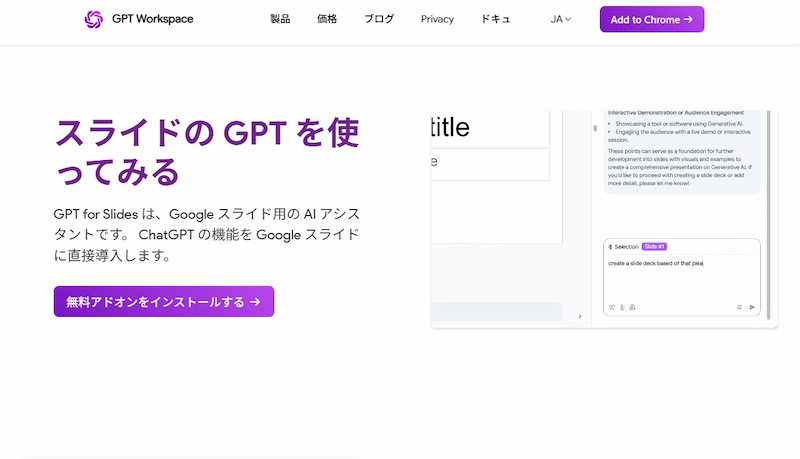Open the ドキュ navigation item
The image size is (800, 459).
pos(495,19)
